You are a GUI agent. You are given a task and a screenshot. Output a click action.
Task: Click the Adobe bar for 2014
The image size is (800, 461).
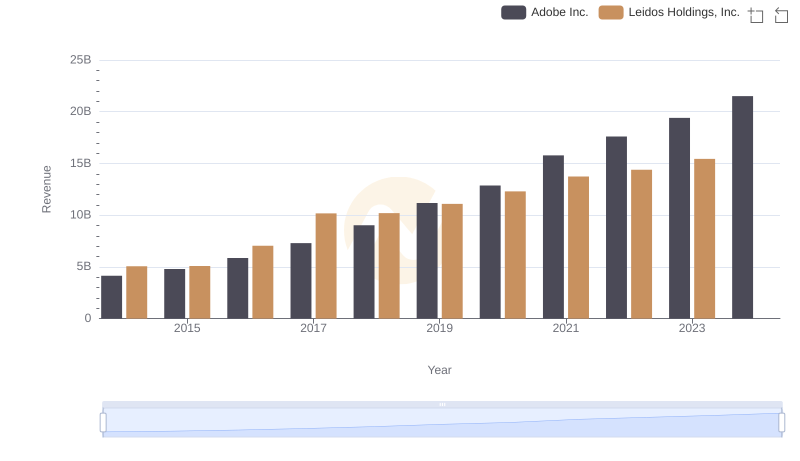111,297
